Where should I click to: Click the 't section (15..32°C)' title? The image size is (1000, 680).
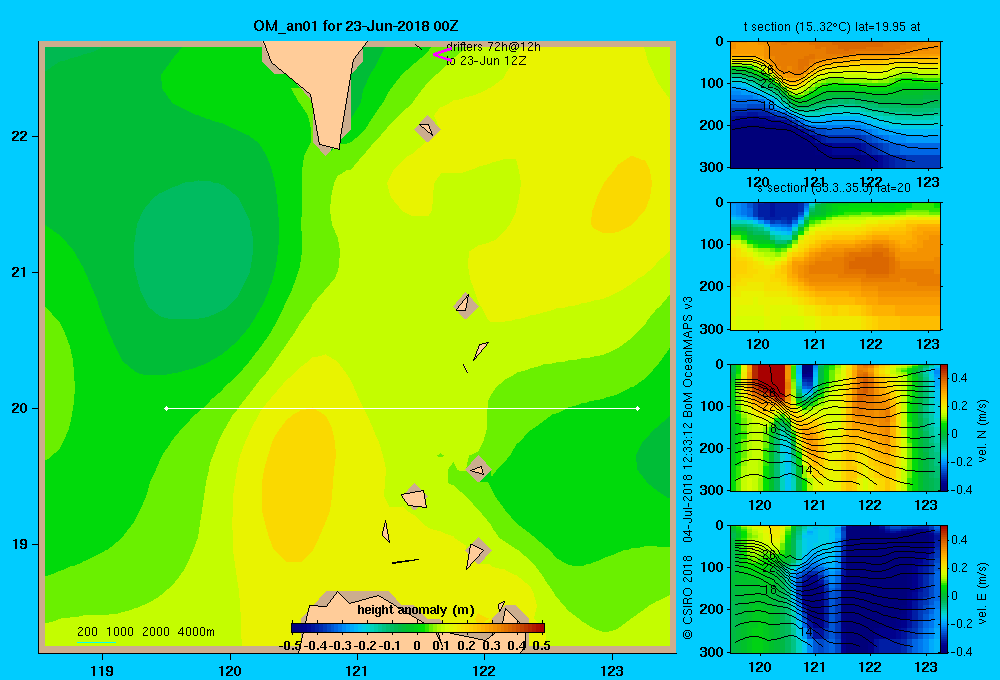[832, 27]
